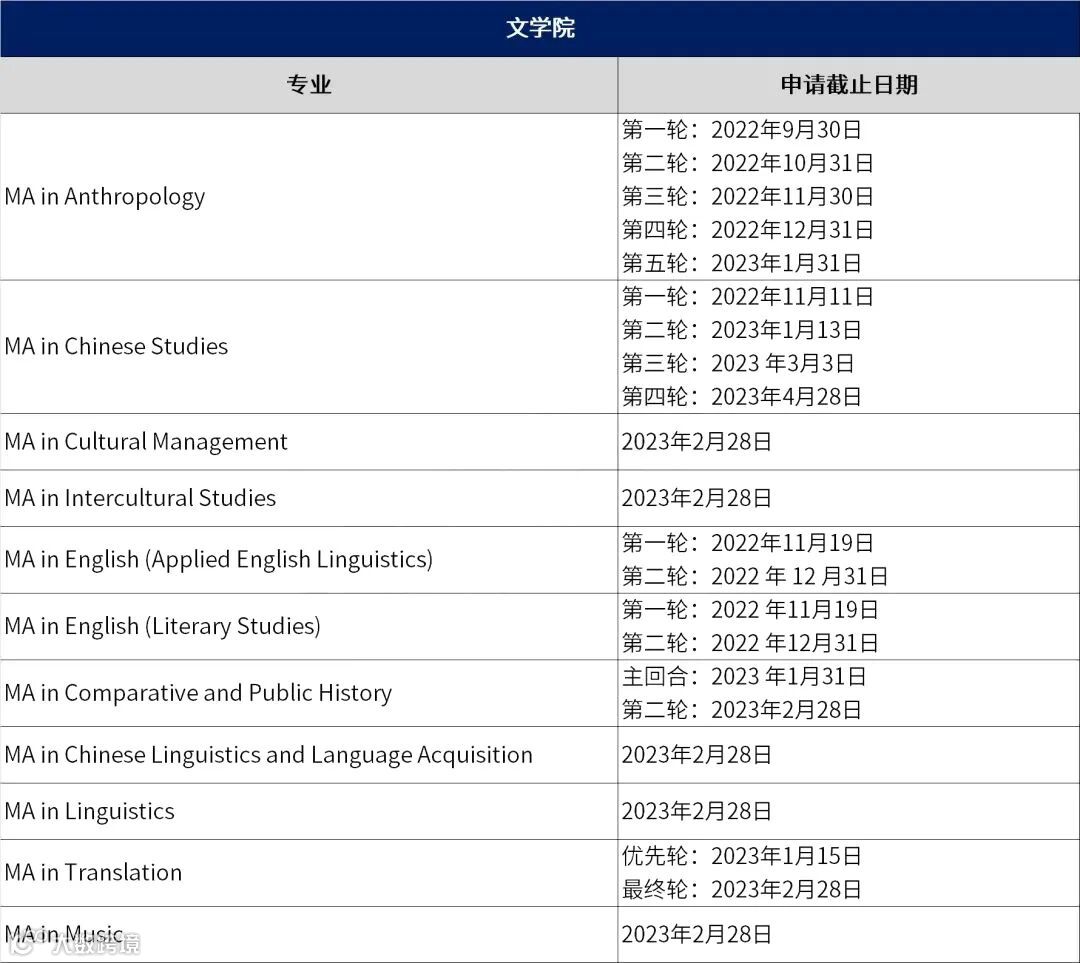Click Literary Studies 第二轮 12月31日 date
This screenshot has height=963, width=1080.
click(750, 643)
